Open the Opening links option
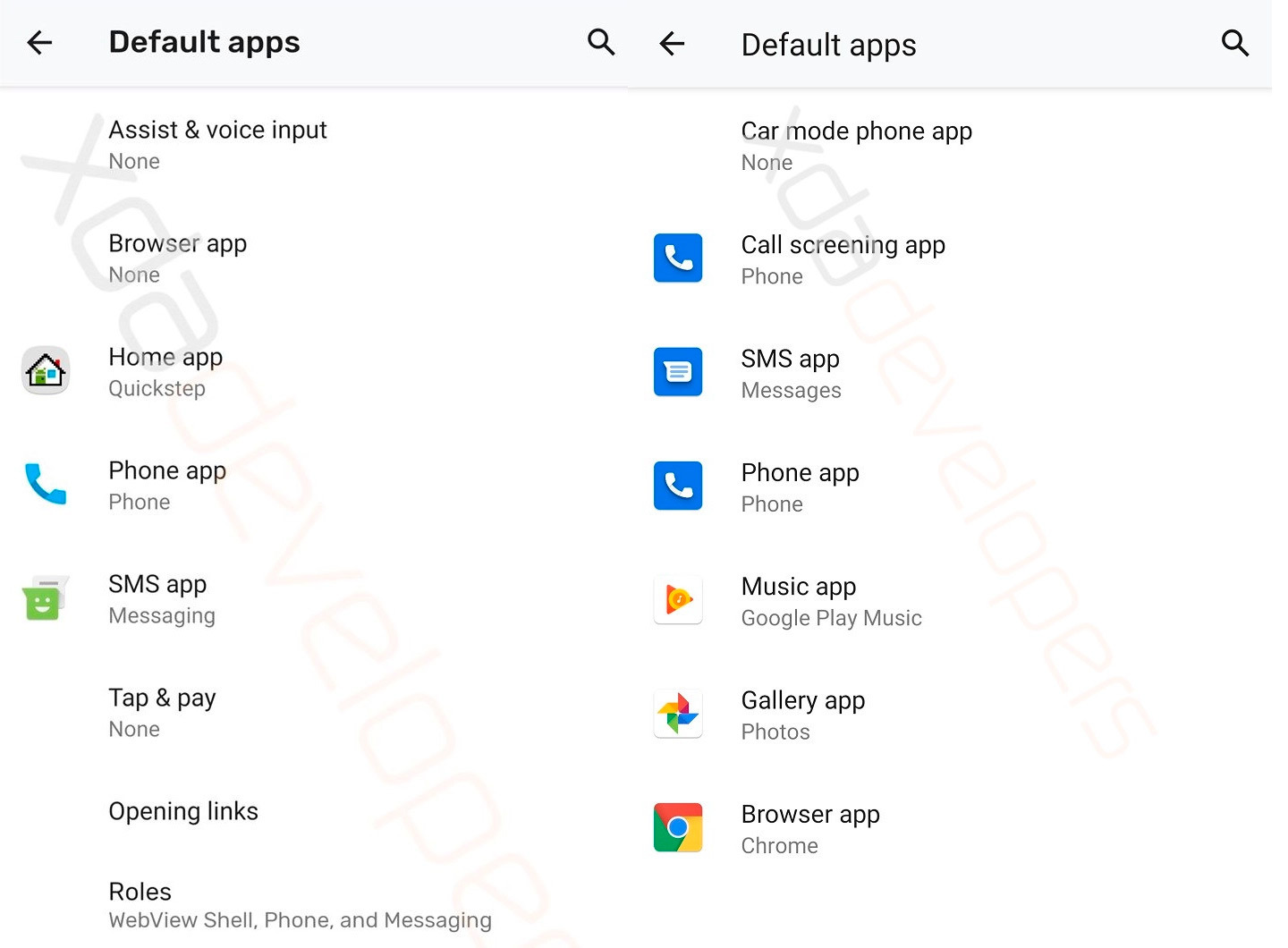 (314, 811)
